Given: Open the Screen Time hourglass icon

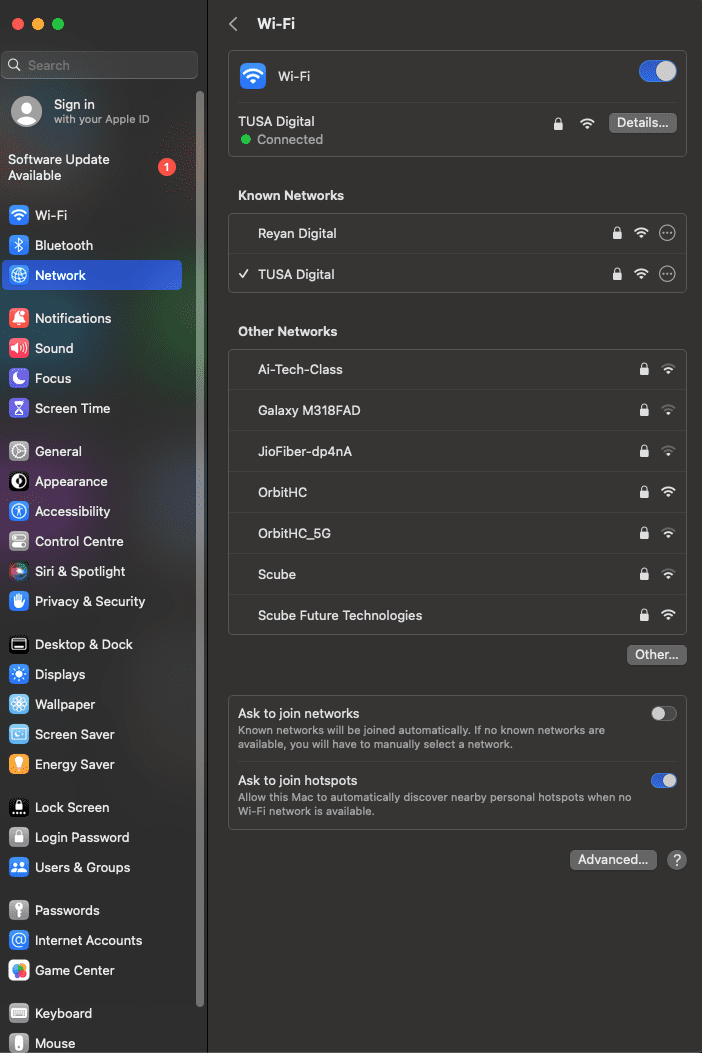Looking at the screenshot, I should [19, 408].
